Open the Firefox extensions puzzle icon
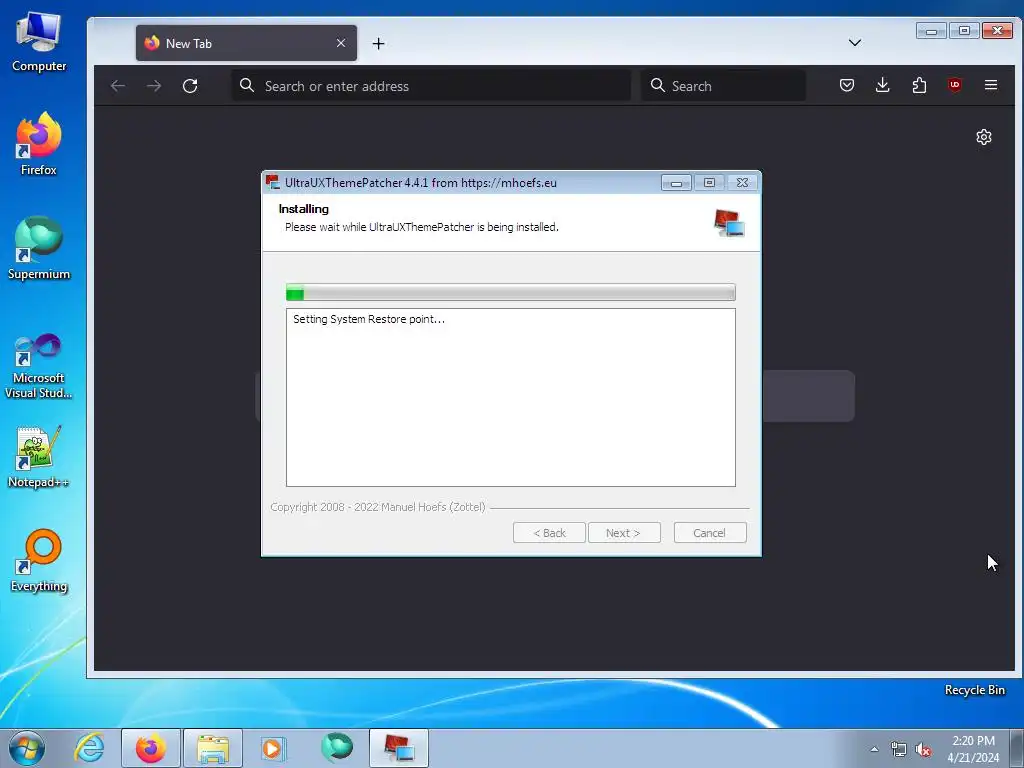This screenshot has height=768, width=1024. point(919,85)
